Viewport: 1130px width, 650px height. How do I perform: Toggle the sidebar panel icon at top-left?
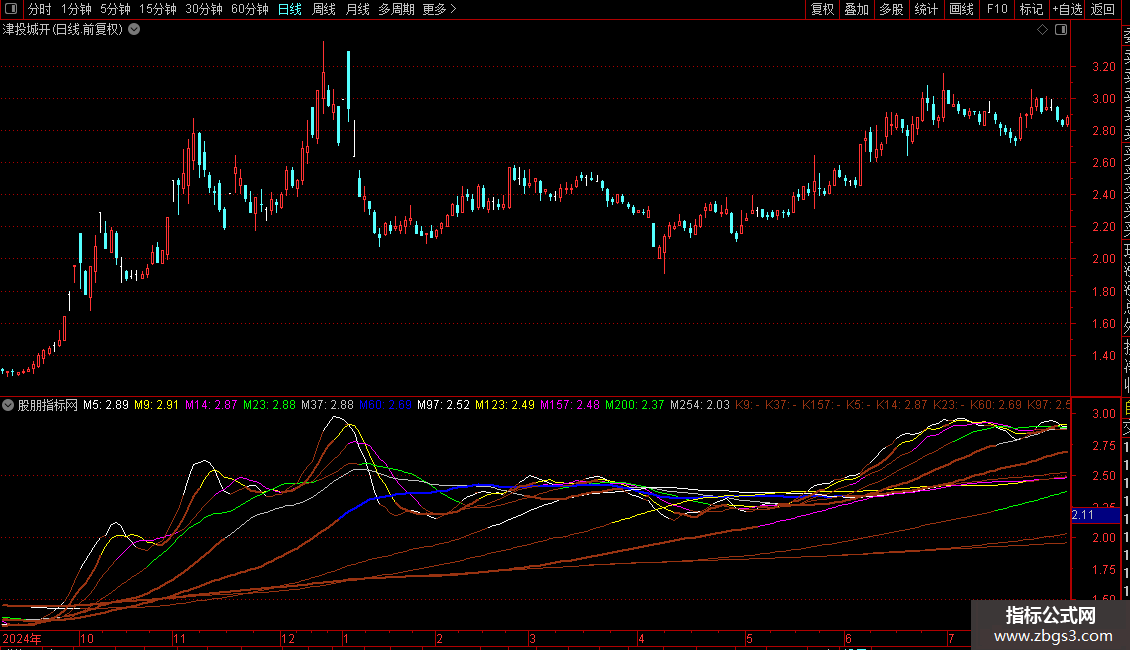coord(11,9)
